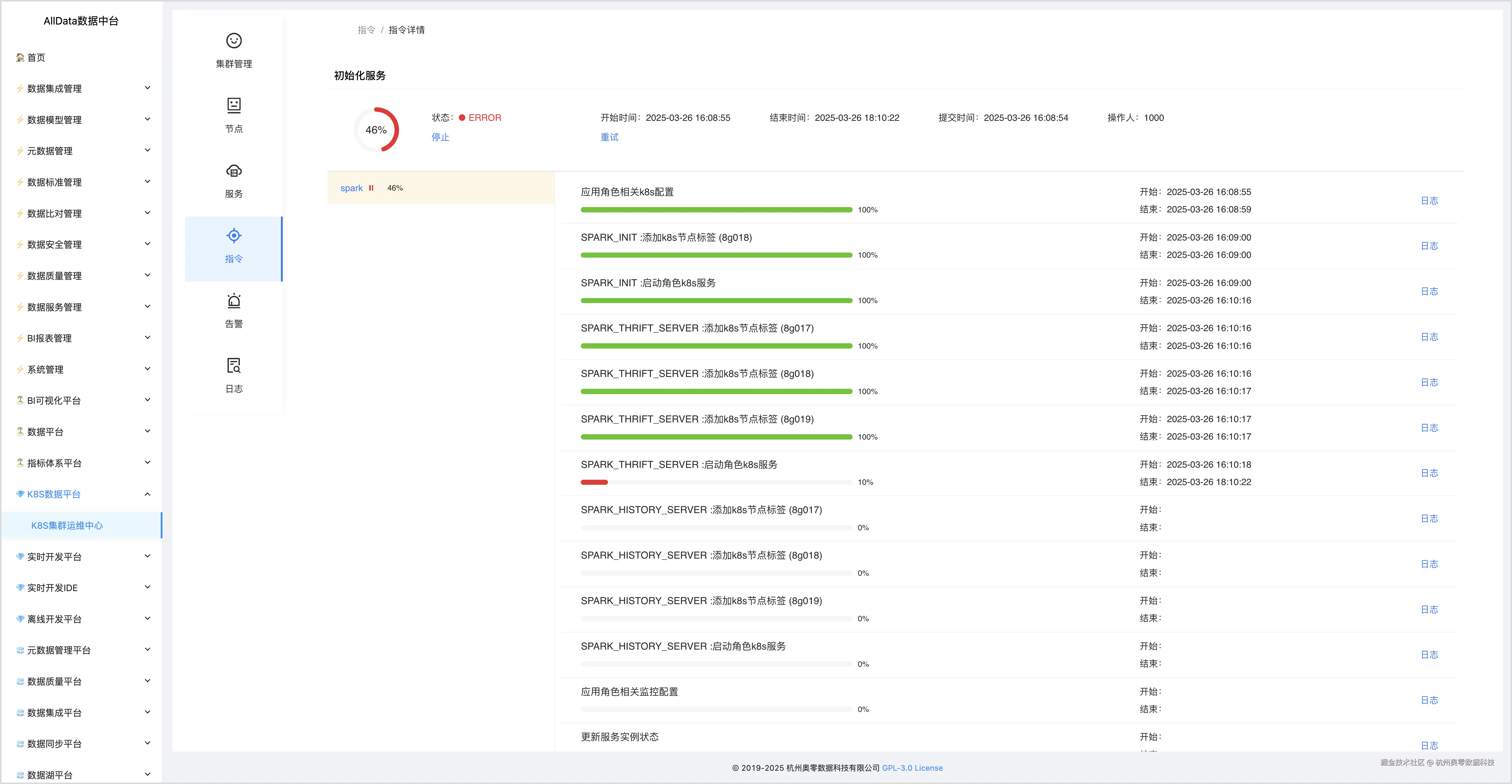Expand the 数据集成管理 menu
The width and height of the screenshot is (1512, 784).
click(x=54, y=89)
